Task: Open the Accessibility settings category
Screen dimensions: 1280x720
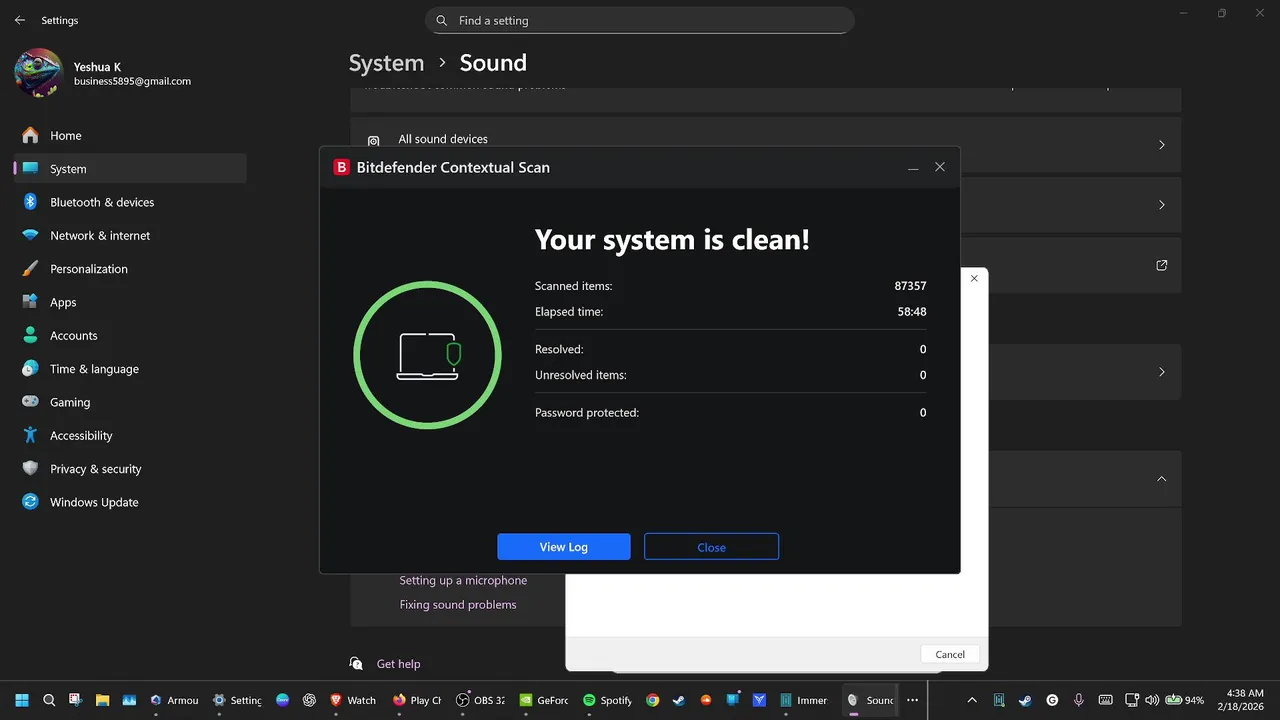Action: pos(130,435)
